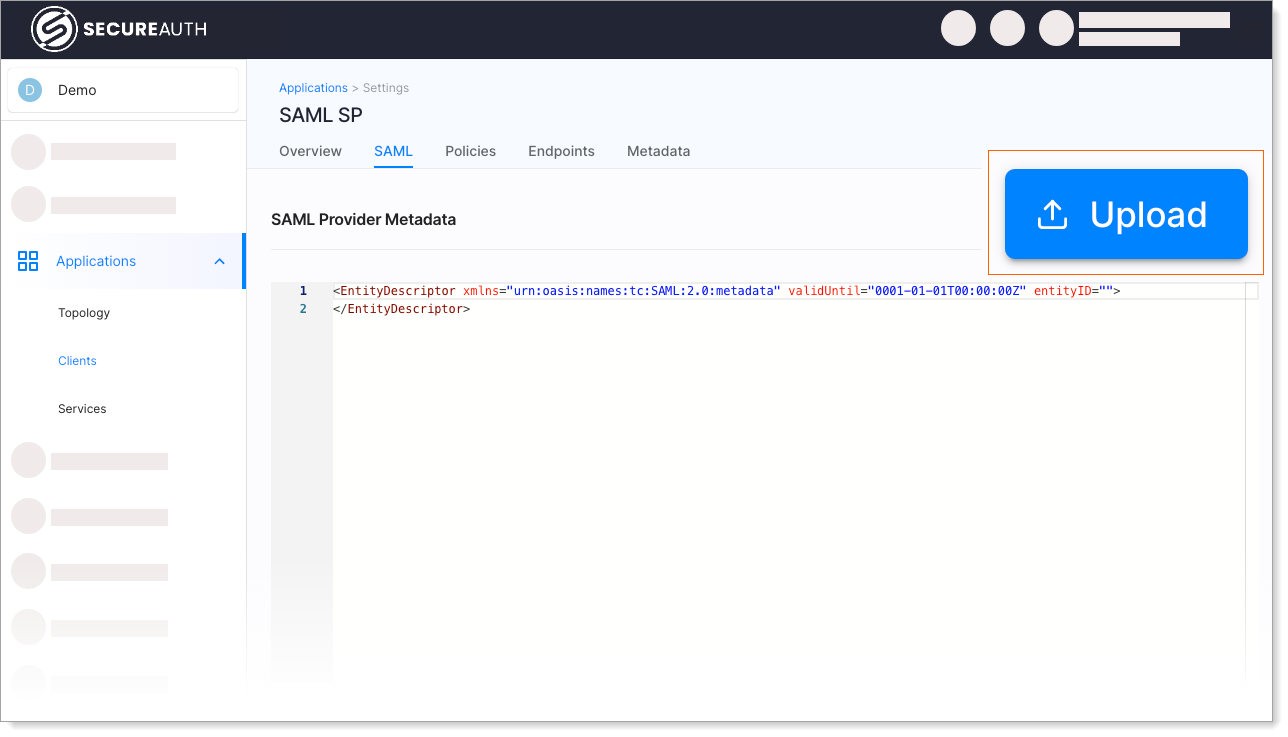Click the Demo workspace avatar icon
1288x737 pixels.
coord(30,90)
